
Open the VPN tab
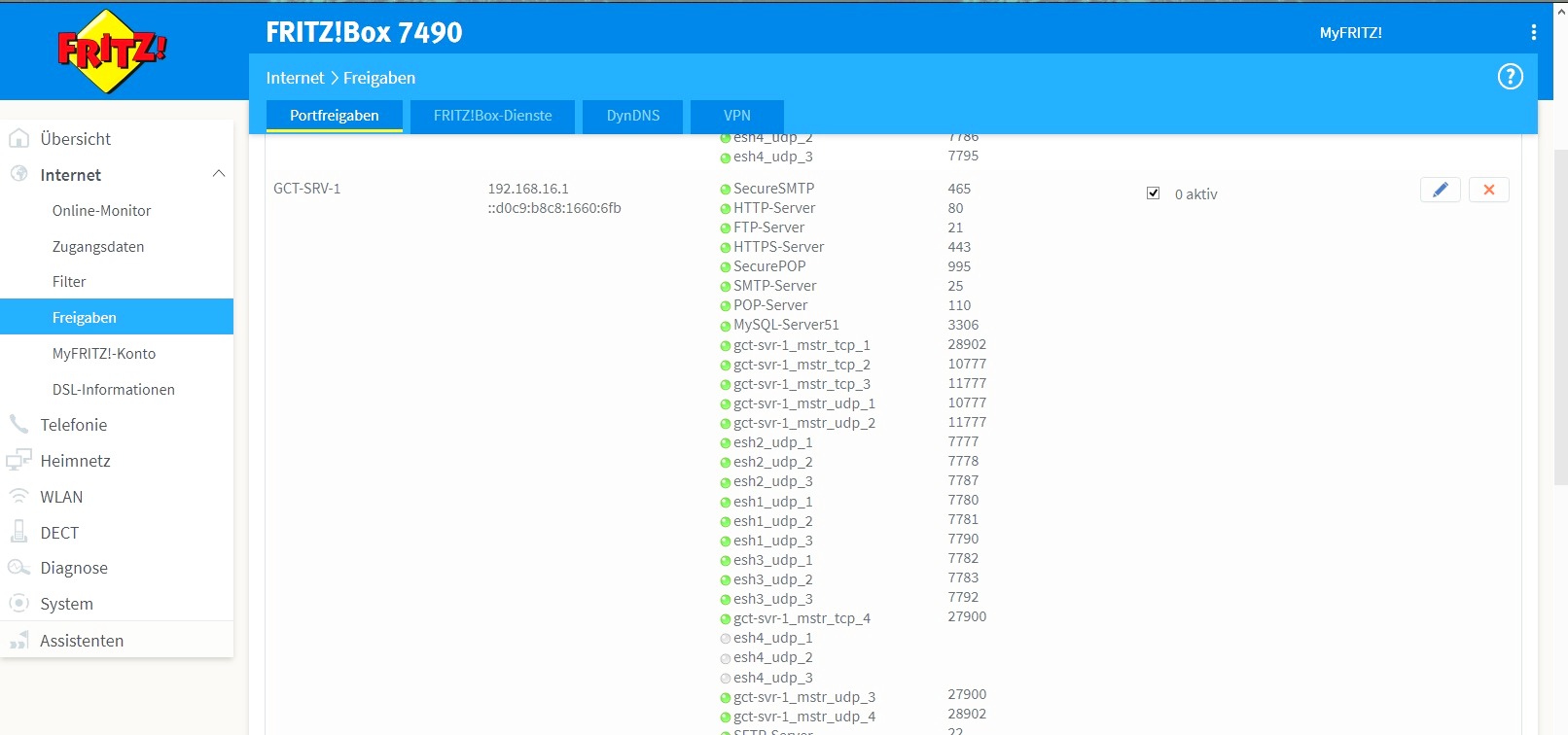737,116
